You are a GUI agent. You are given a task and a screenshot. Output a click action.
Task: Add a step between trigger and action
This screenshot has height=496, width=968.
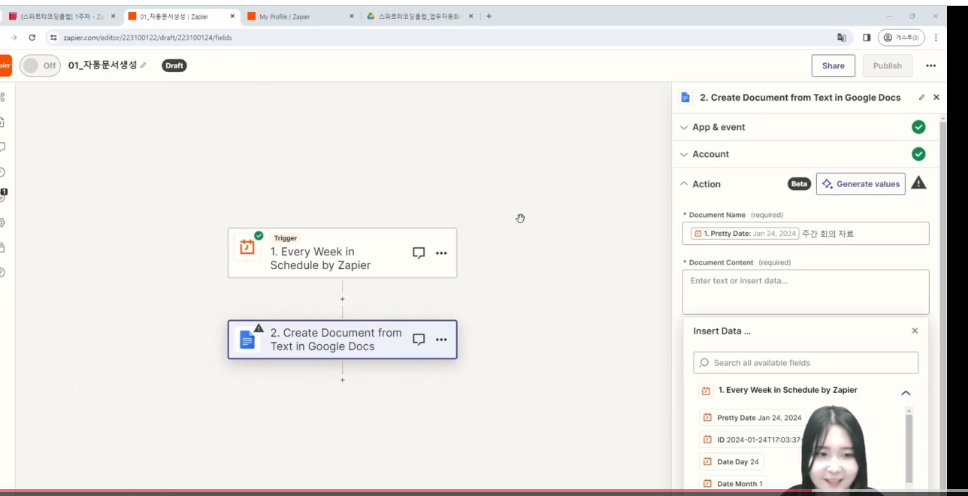point(343,299)
